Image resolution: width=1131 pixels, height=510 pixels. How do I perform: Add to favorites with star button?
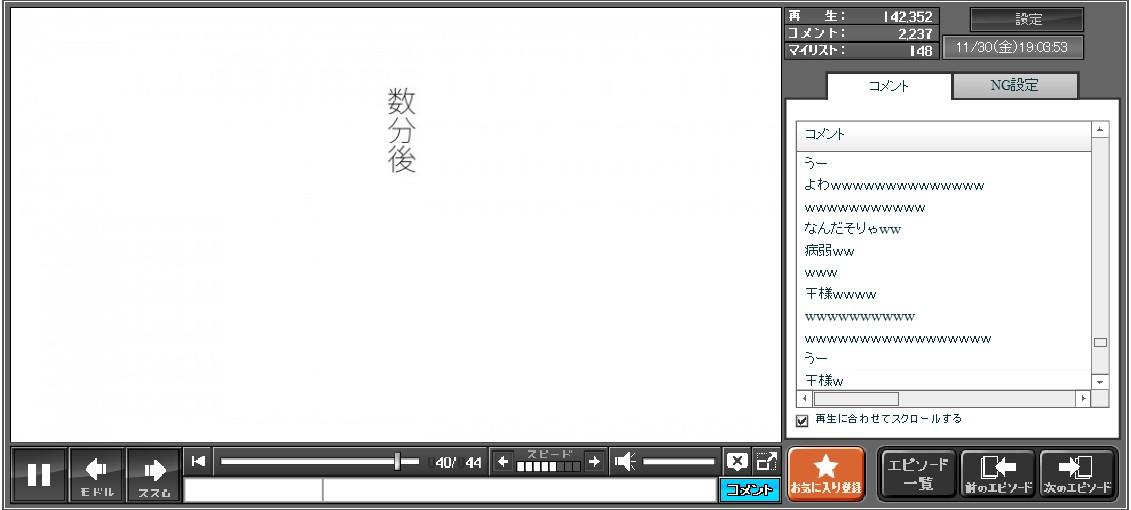pos(826,474)
